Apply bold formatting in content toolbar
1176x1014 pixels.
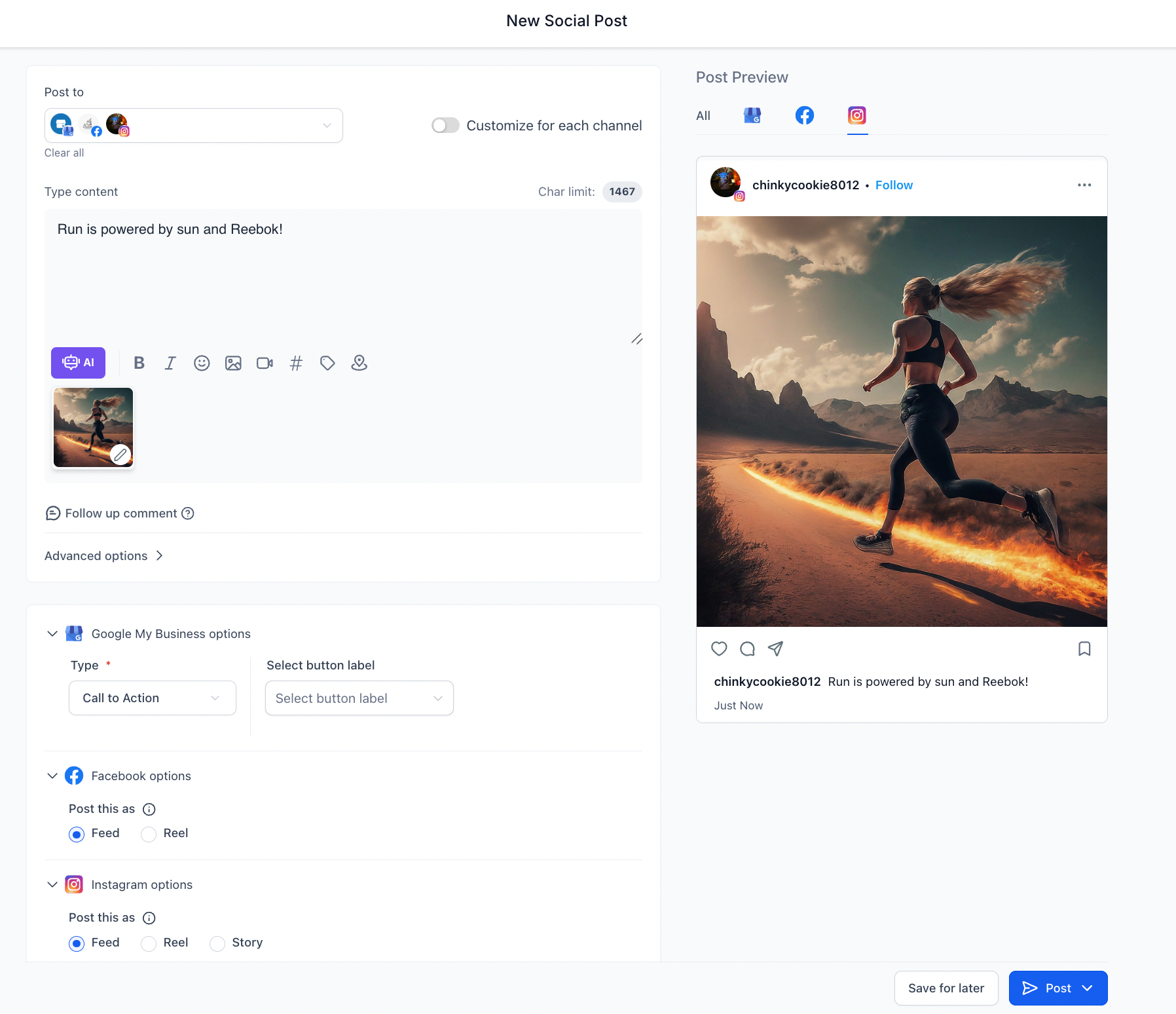point(139,363)
